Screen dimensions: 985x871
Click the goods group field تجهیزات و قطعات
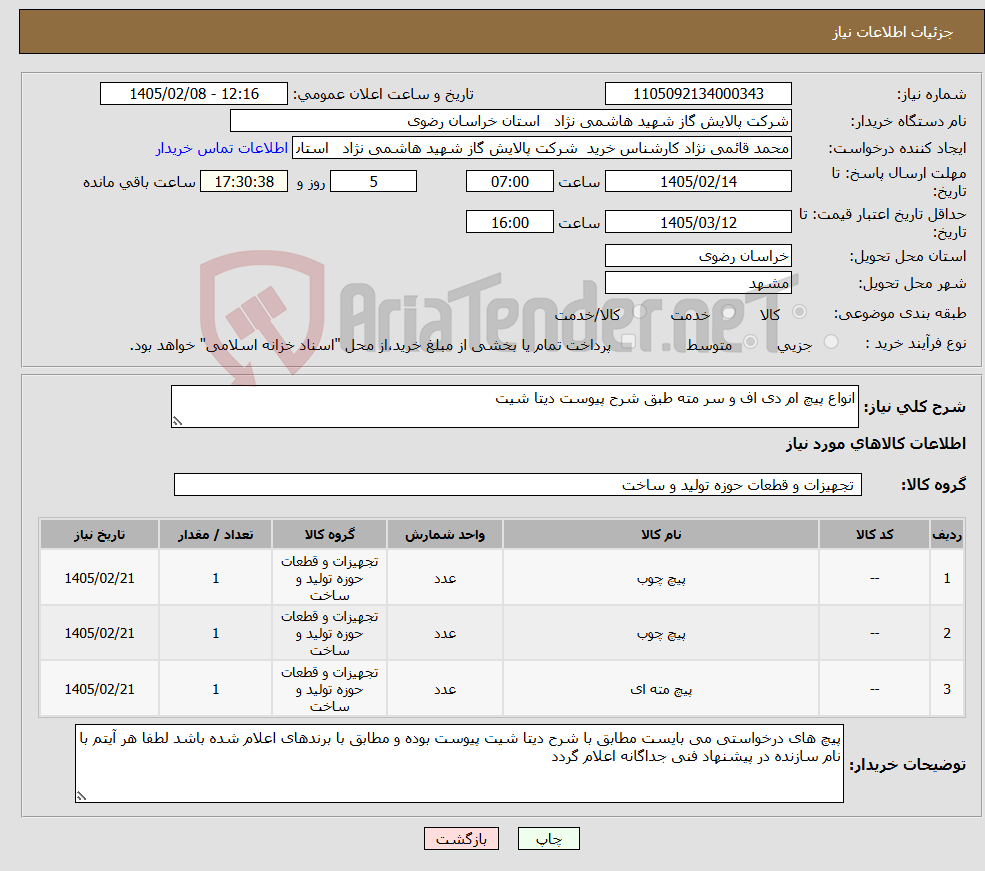518,485
